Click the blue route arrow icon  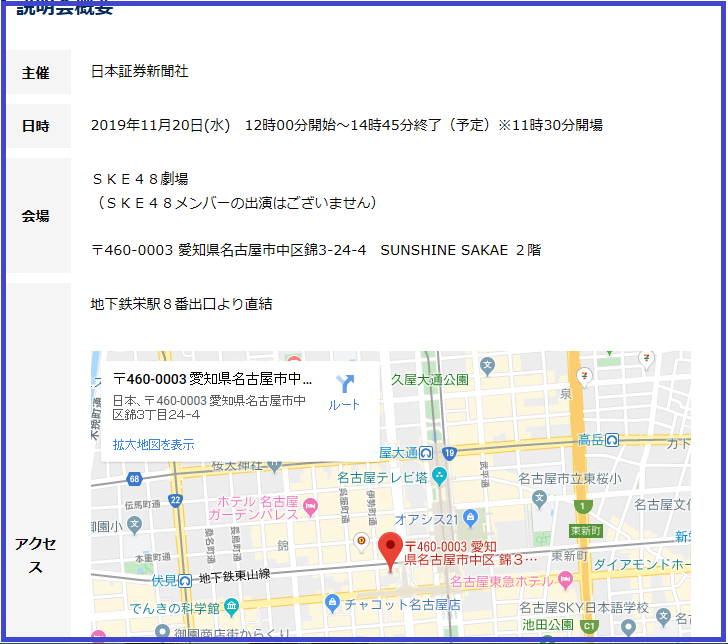(345, 384)
